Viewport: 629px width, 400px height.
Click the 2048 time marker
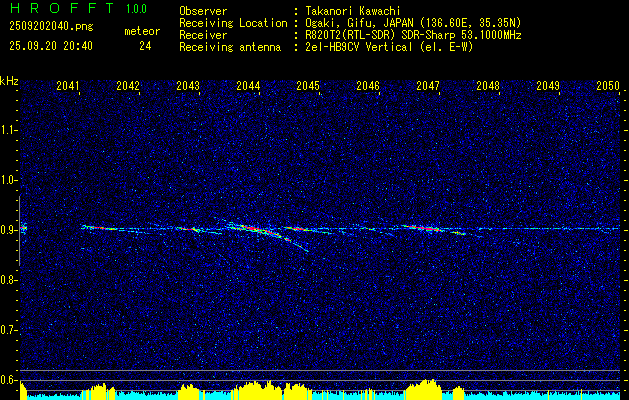coord(488,85)
